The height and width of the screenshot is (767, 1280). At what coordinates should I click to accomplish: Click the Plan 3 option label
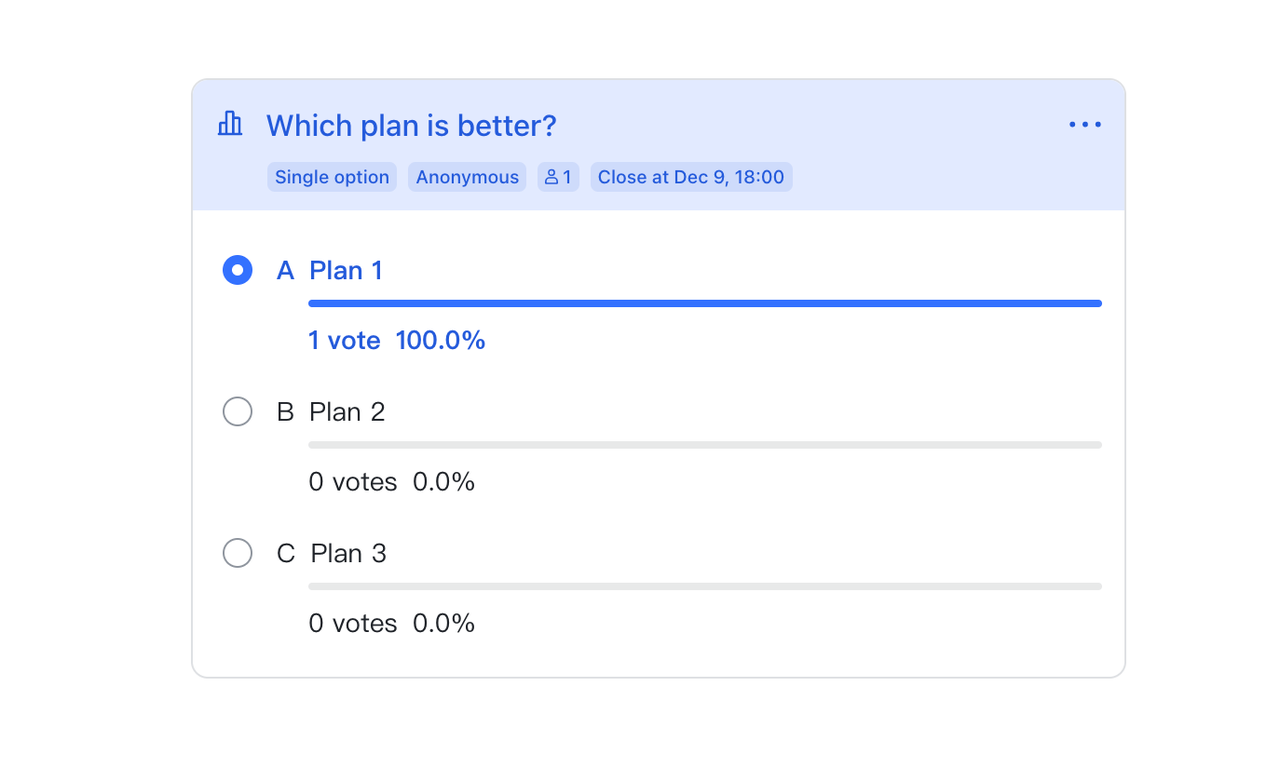coord(348,553)
